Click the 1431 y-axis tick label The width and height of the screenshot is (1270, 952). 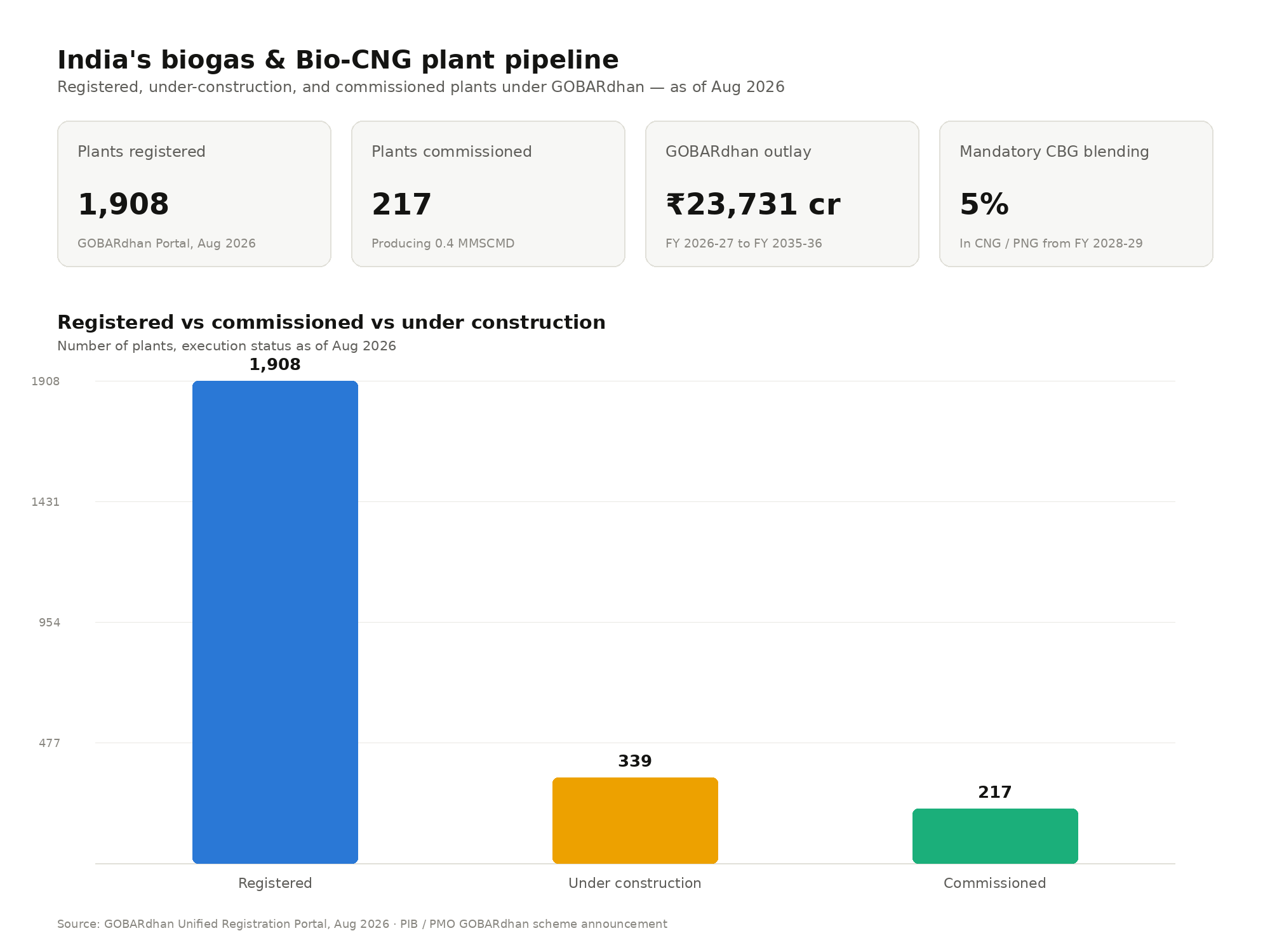click(46, 502)
